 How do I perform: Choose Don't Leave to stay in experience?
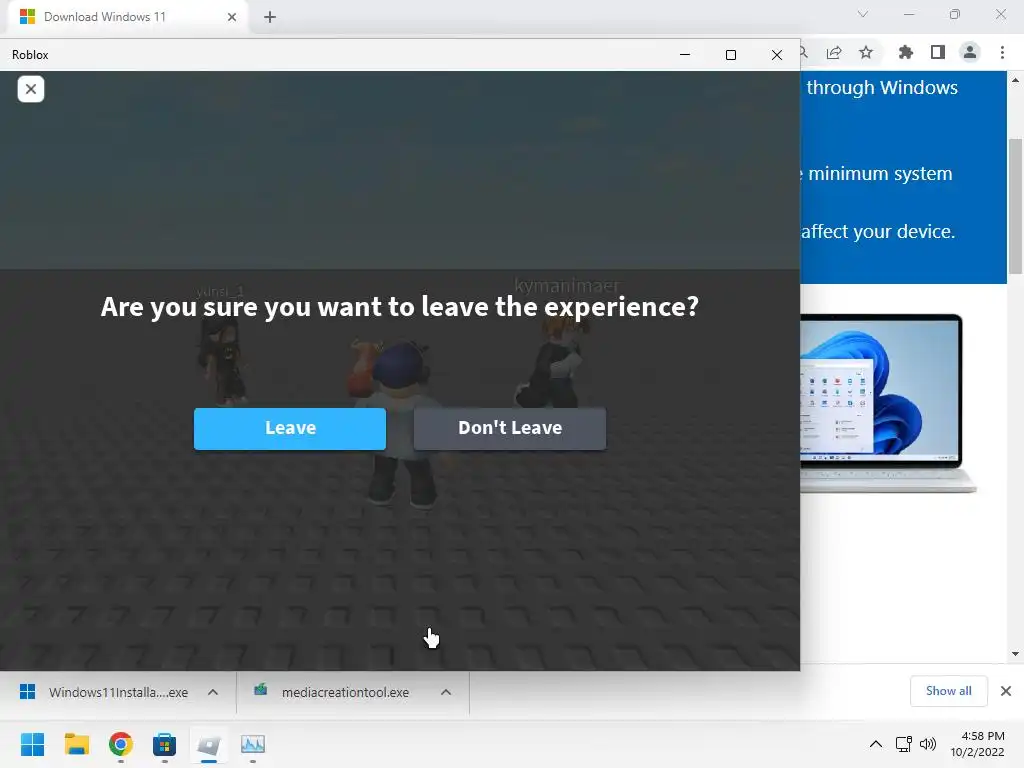(510, 428)
